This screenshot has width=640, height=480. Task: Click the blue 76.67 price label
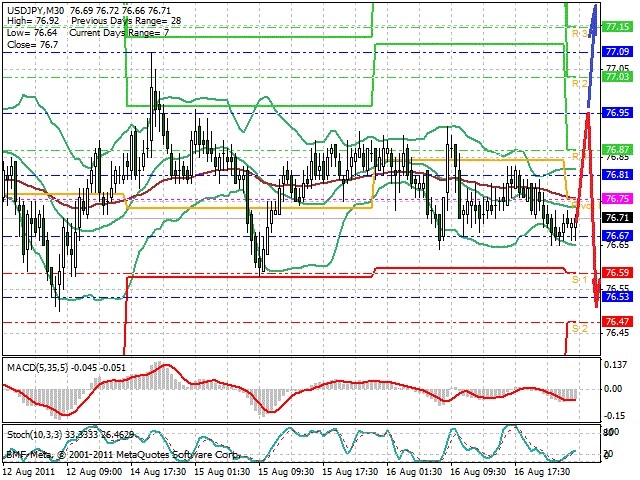click(618, 236)
